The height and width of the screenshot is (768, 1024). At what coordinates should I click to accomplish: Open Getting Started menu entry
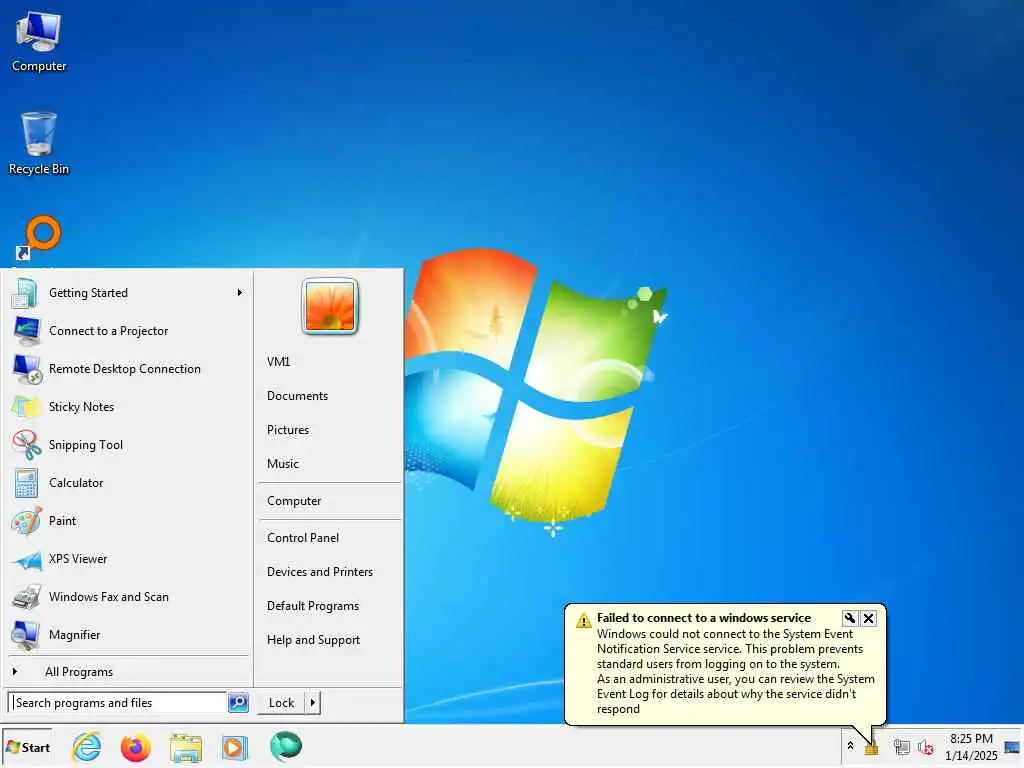[129, 293]
